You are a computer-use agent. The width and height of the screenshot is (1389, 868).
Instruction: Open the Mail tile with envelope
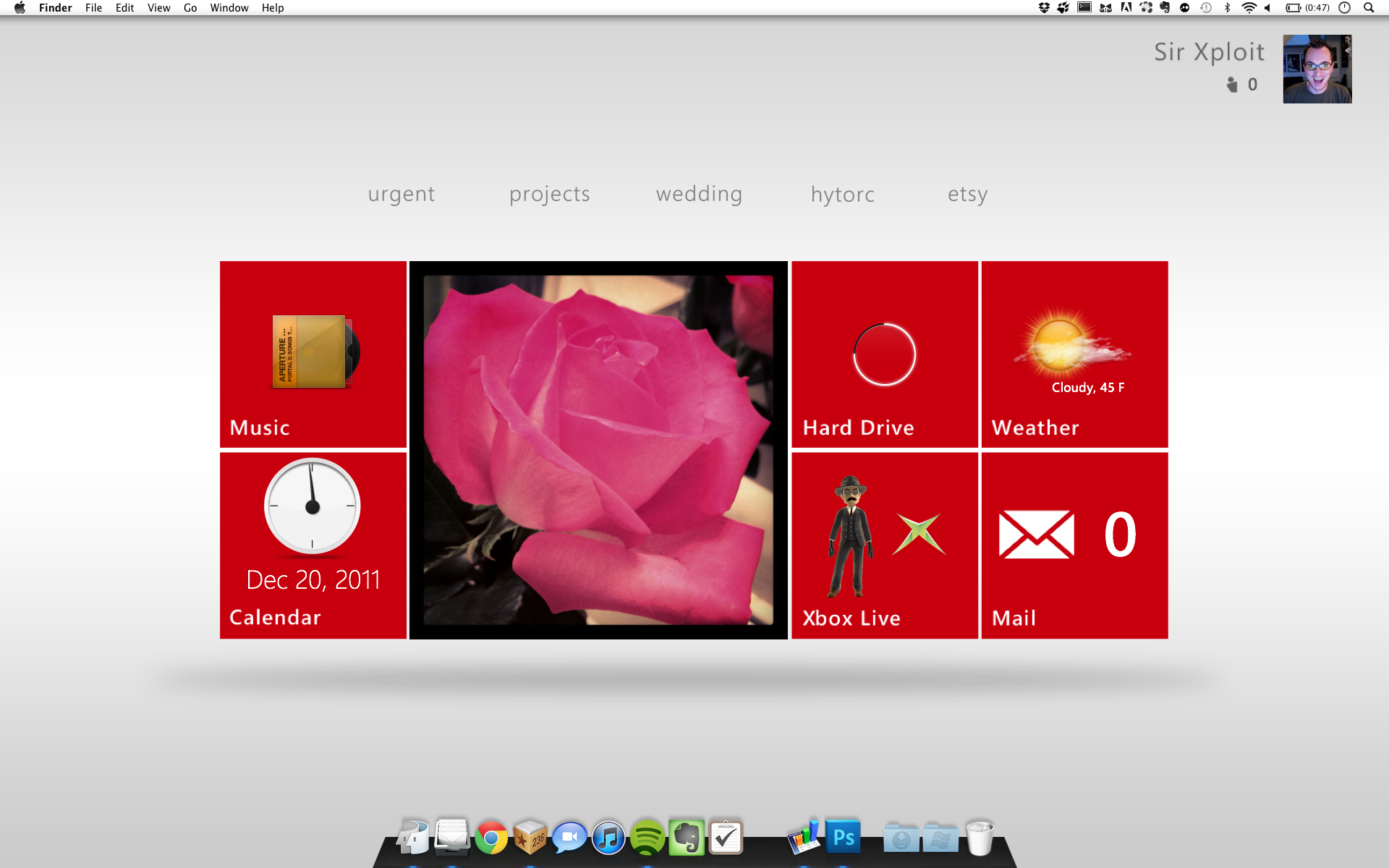point(1074,545)
